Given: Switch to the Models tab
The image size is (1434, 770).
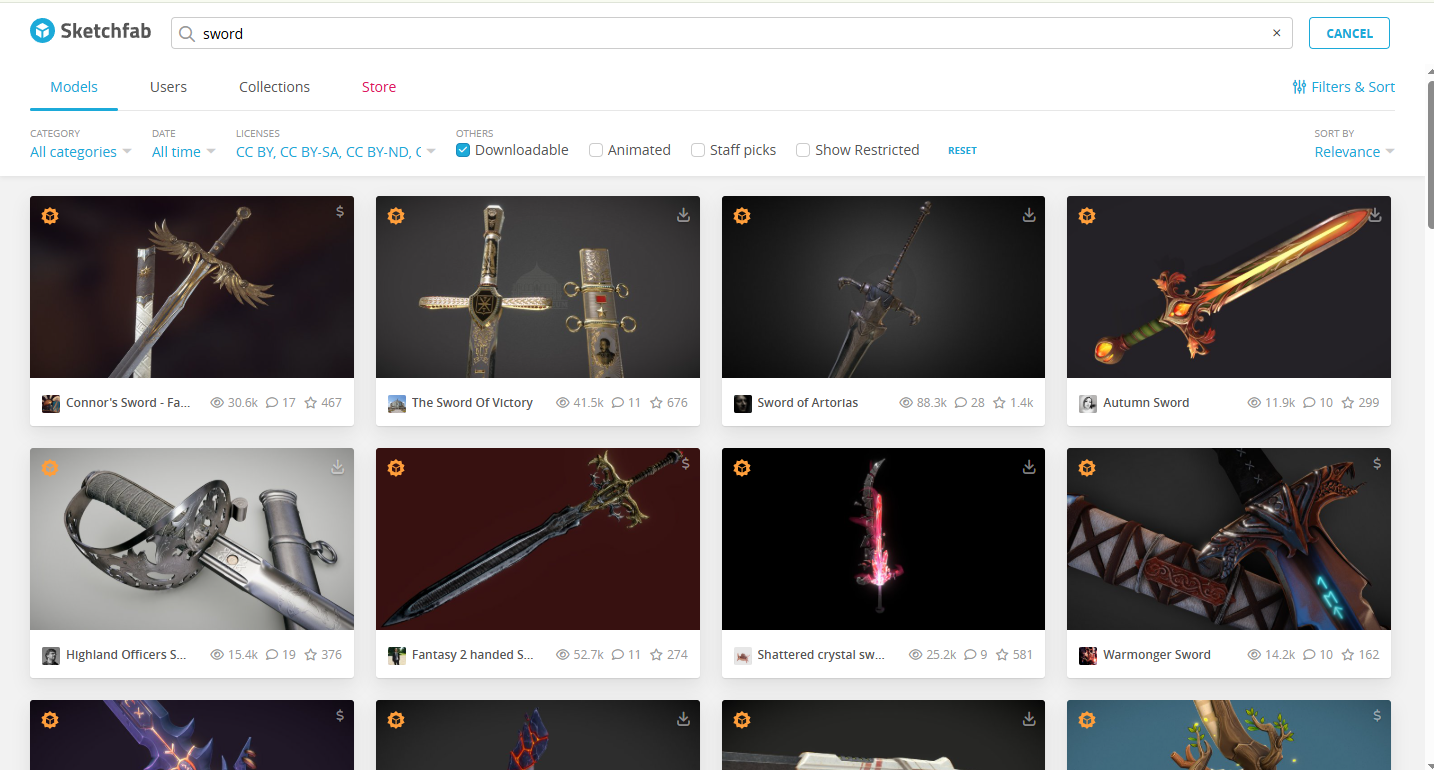Looking at the screenshot, I should click(x=74, y=87).
